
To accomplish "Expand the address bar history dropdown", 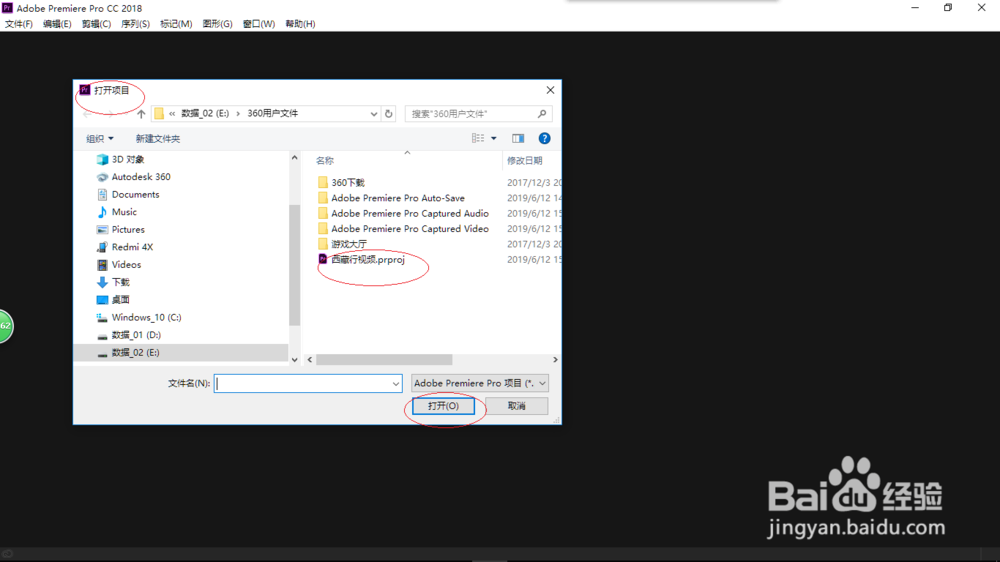I will (x=374, y=114).
